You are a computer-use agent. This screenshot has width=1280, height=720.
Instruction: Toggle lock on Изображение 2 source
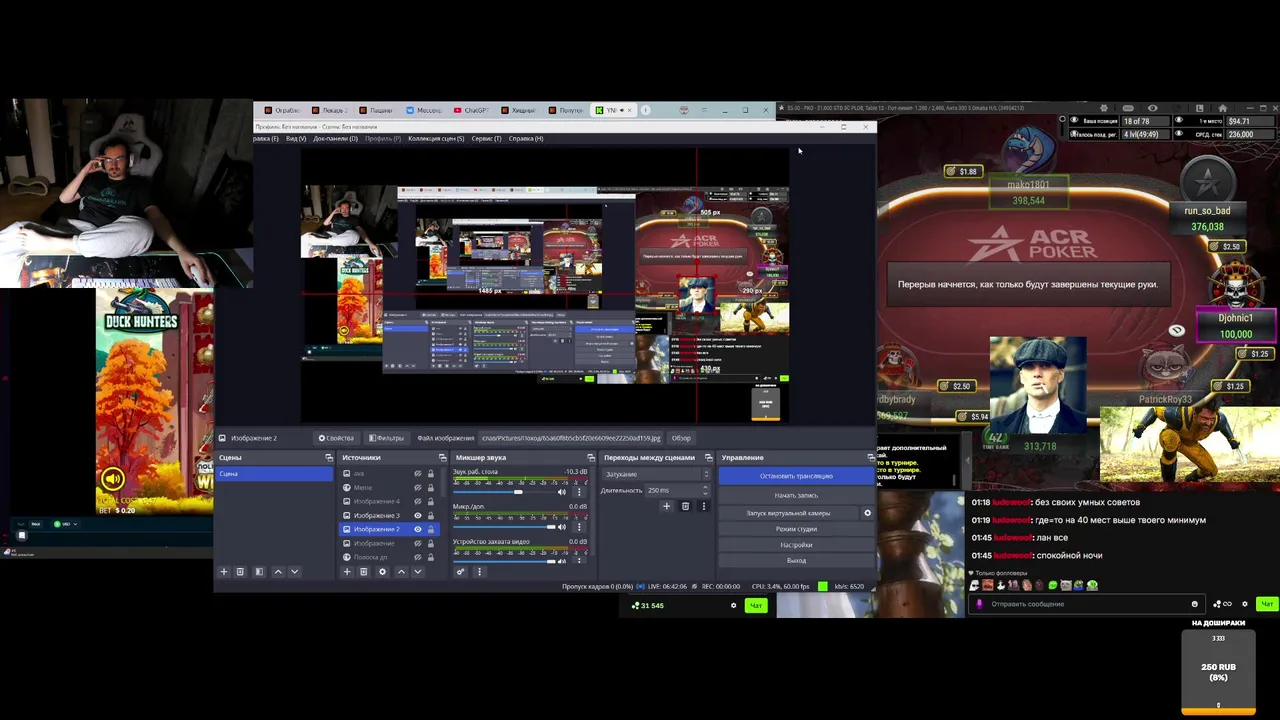click(x=431, y=529)
